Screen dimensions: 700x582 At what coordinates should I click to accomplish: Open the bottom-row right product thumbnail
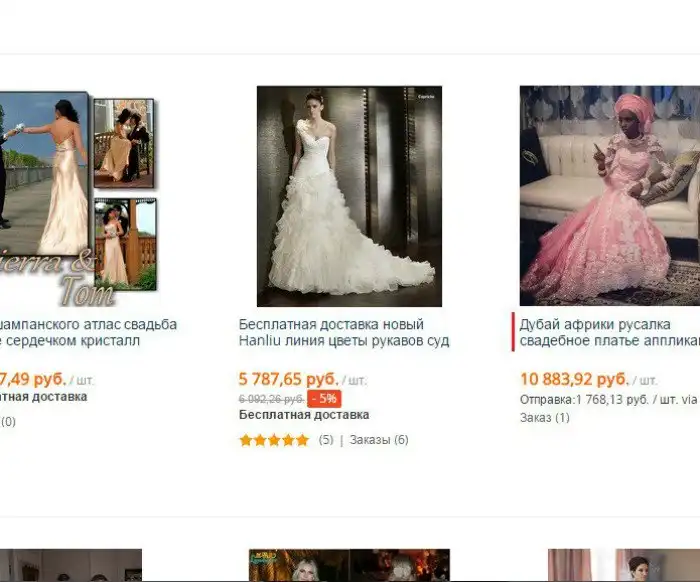coord(623,566)
